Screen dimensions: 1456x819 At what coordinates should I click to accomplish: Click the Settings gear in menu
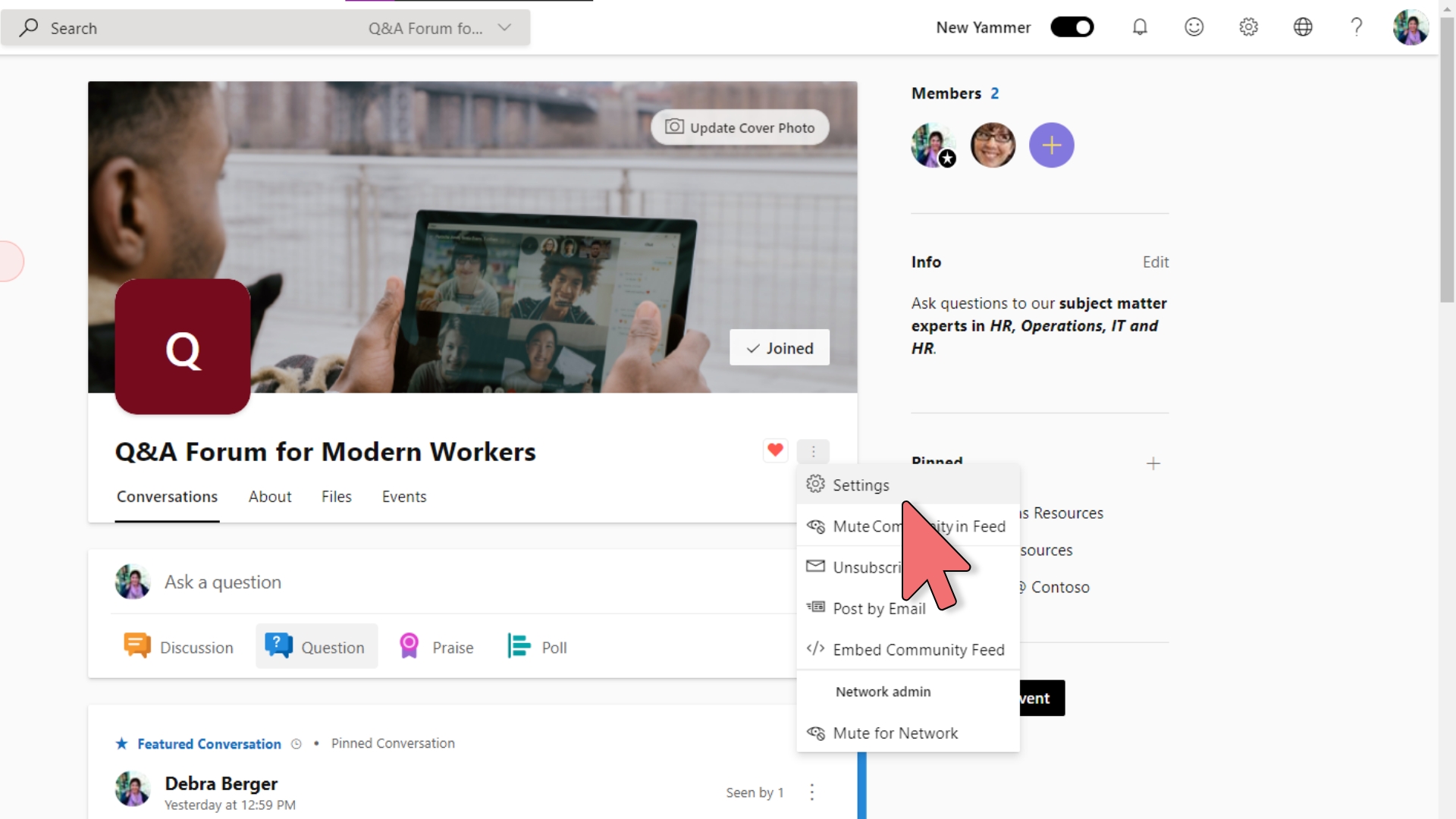tap(816, 484)
